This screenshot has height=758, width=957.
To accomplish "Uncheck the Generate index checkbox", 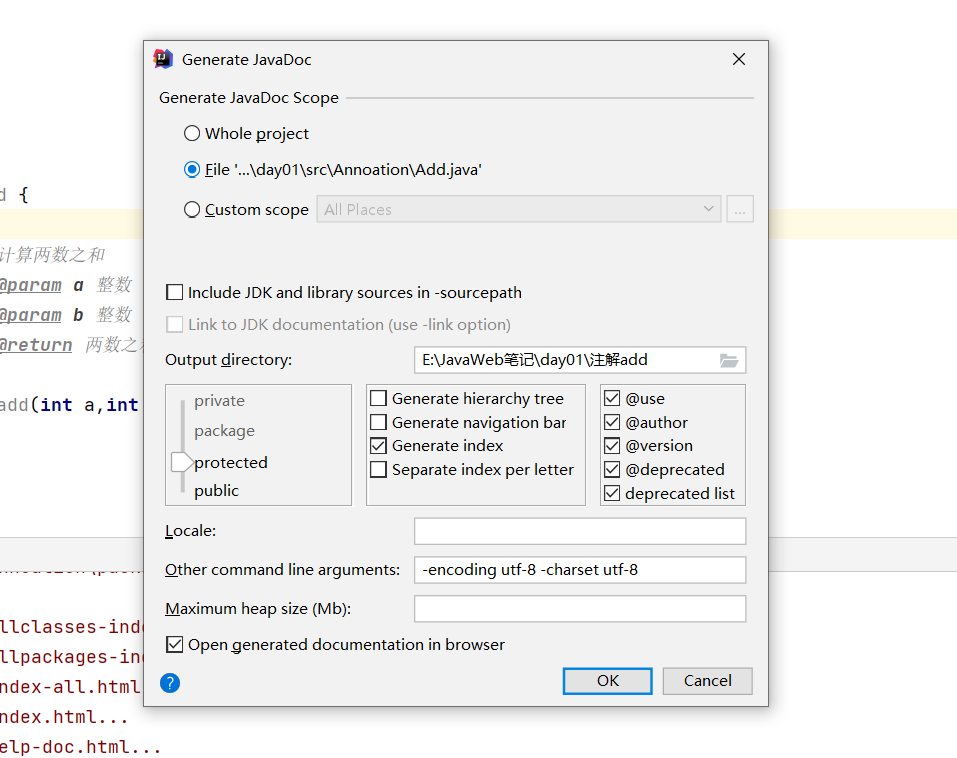I will [378, 446].
